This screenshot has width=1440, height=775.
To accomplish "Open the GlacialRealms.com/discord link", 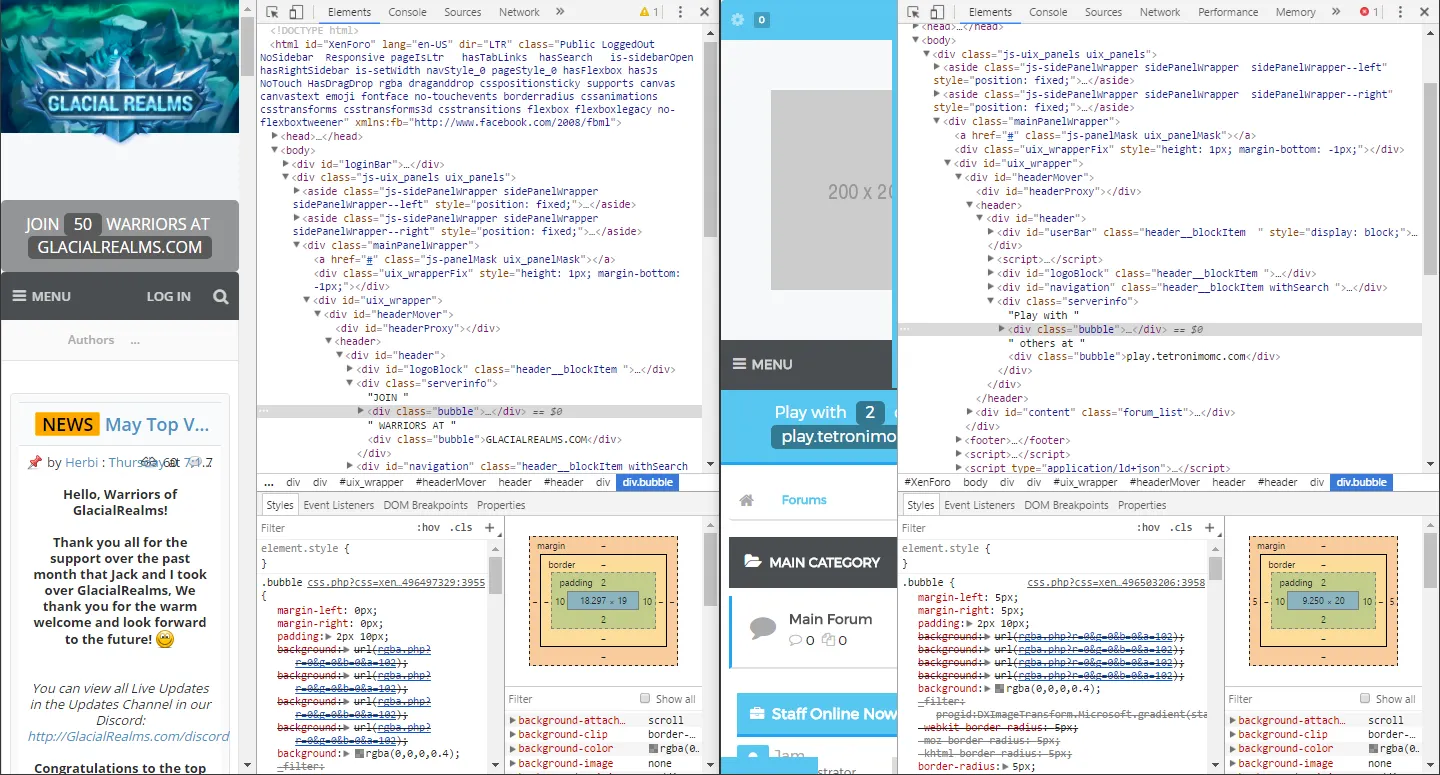I will (129, 737).
